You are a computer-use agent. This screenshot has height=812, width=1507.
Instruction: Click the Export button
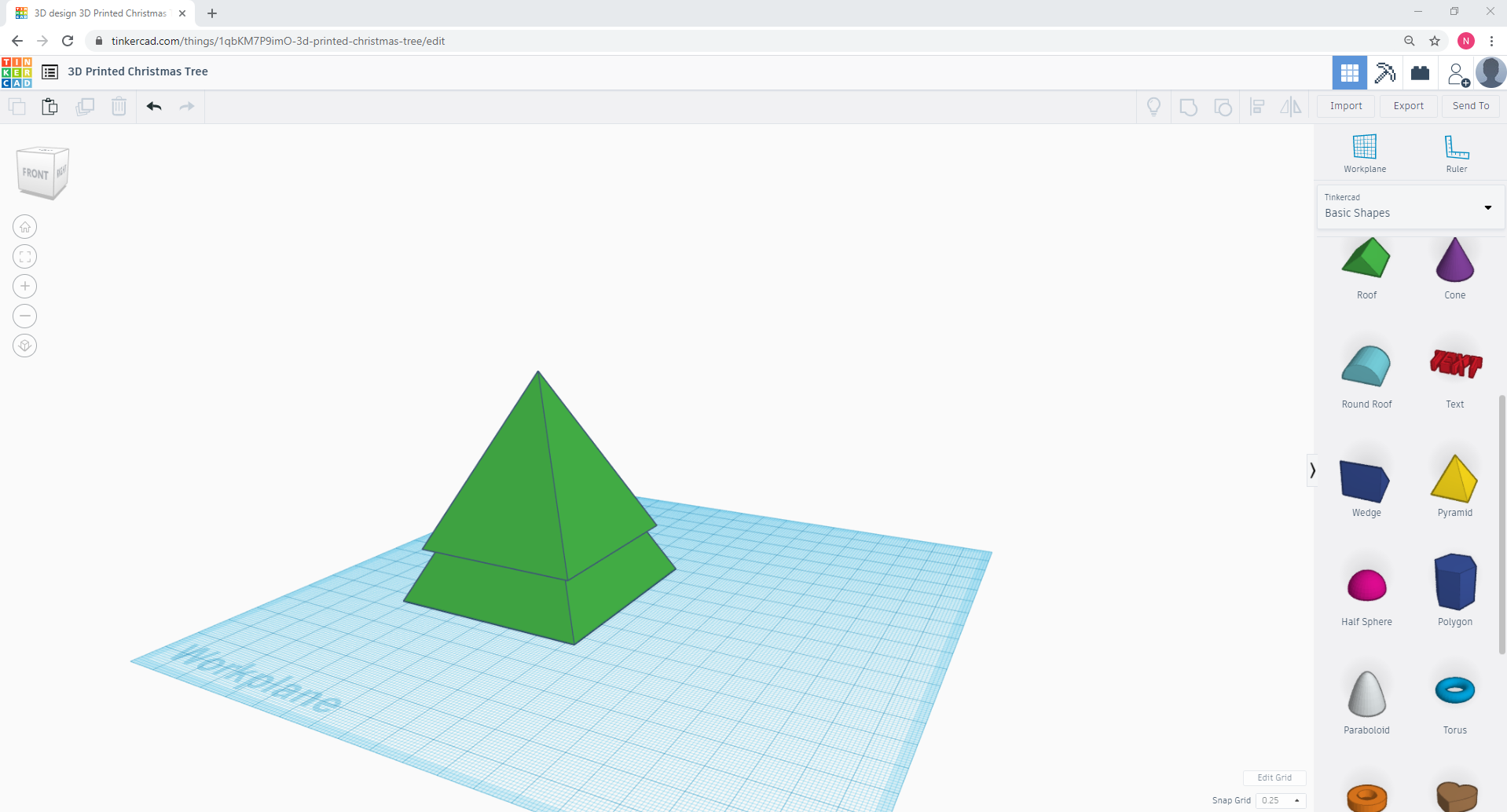(x=1409, y=106)
